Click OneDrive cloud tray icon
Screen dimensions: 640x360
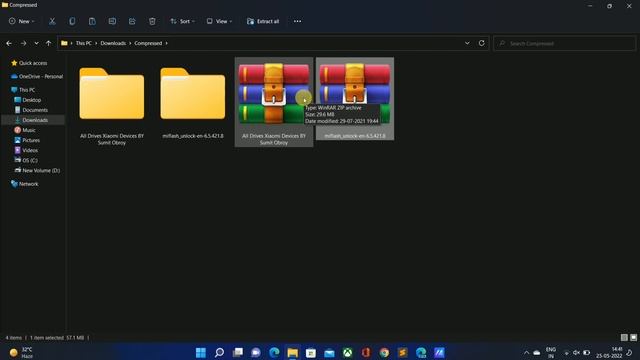click(x=537, y=353)
